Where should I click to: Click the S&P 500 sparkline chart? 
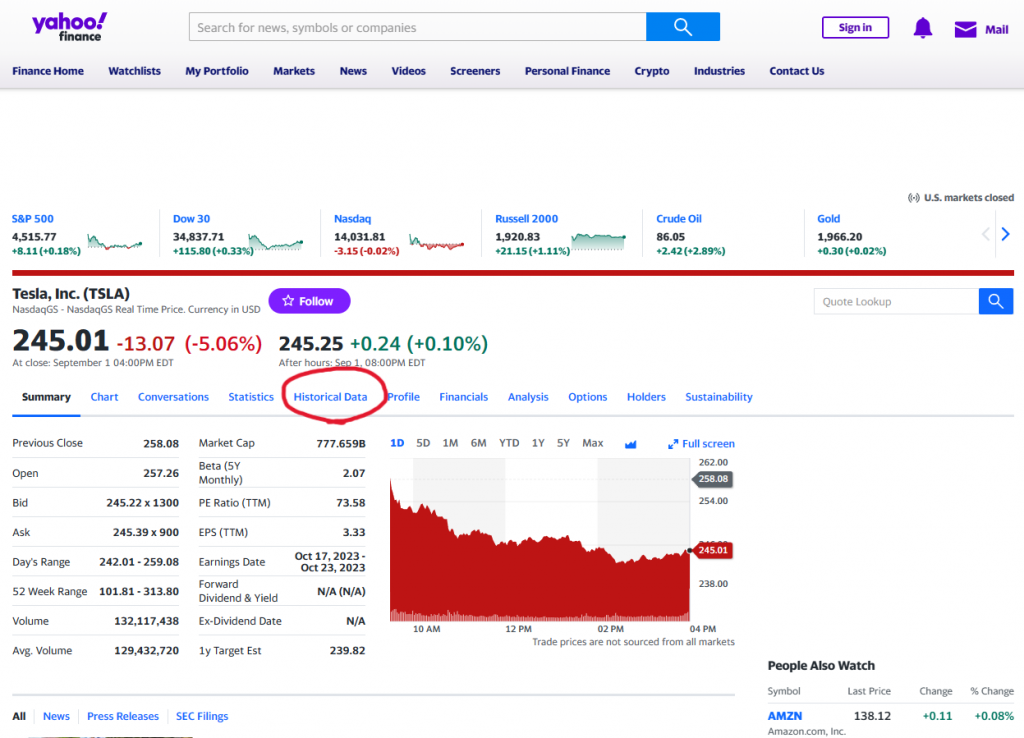114,242
